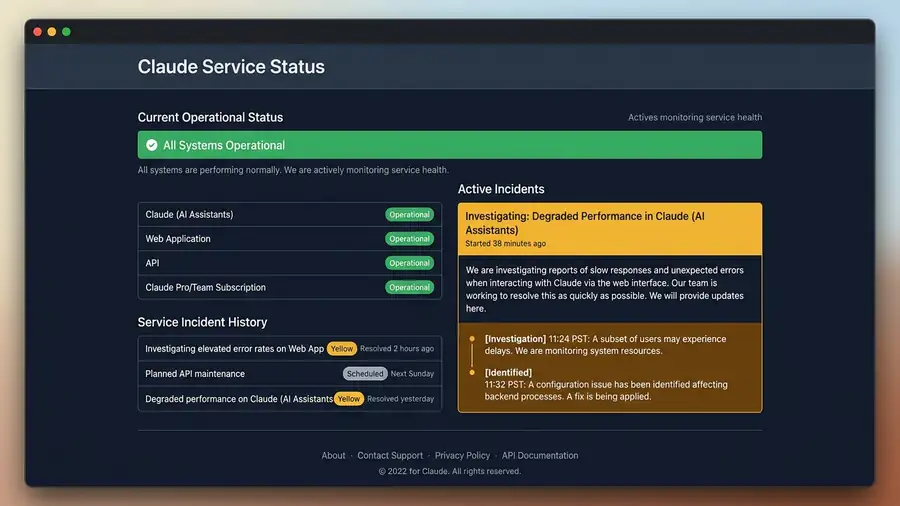Click the Active Incidents heading
Viewport: 900px width, 506px height.
click(x=501, y=189)
